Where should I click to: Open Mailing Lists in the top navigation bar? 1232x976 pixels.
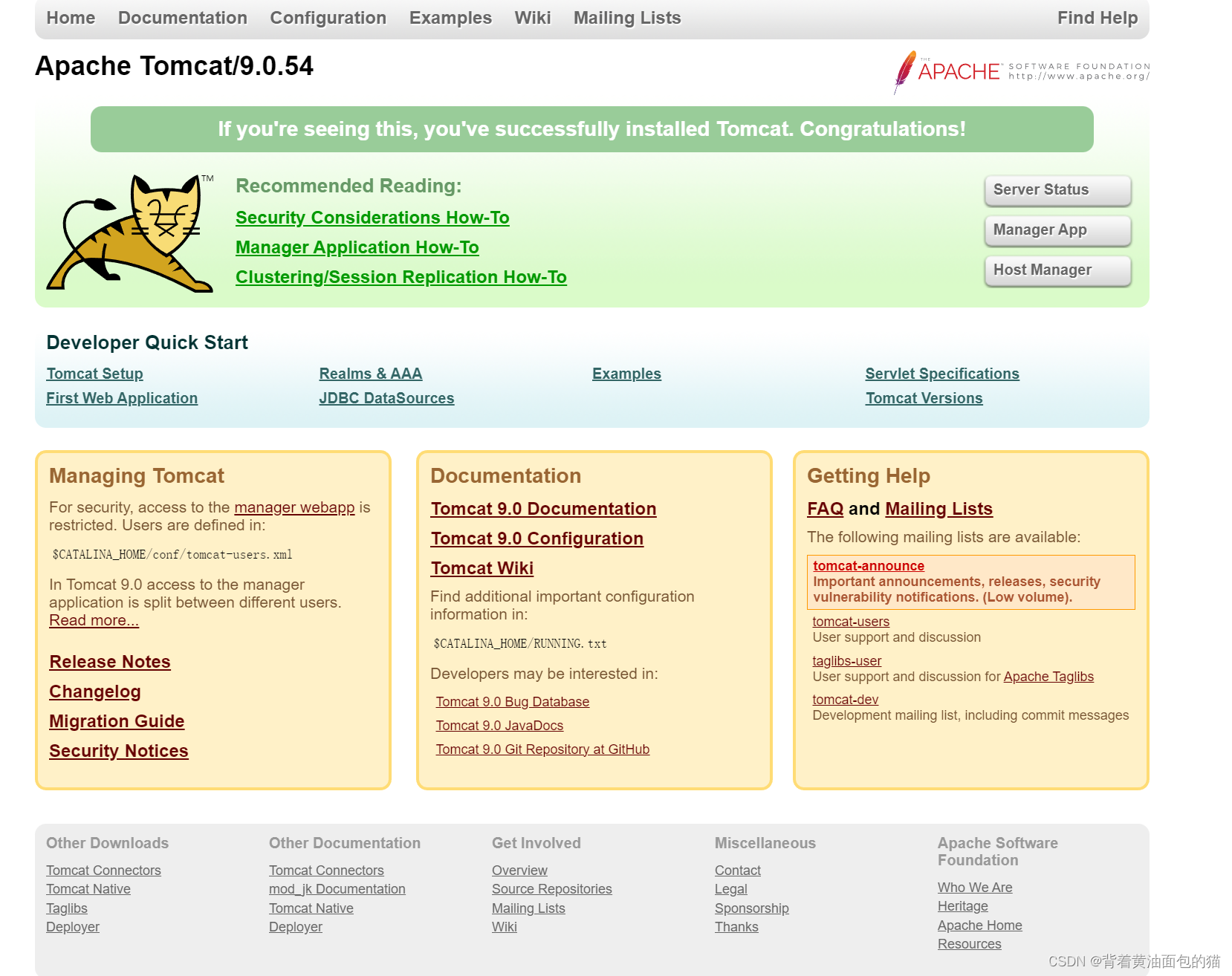coord(627,18)
